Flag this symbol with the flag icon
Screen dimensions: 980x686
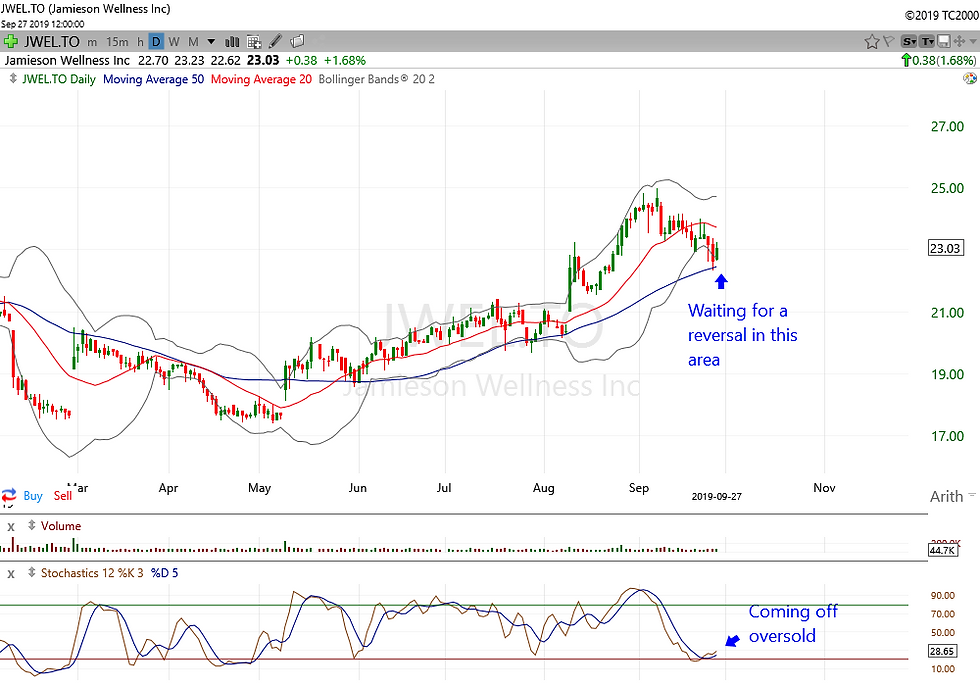point(888,42)
